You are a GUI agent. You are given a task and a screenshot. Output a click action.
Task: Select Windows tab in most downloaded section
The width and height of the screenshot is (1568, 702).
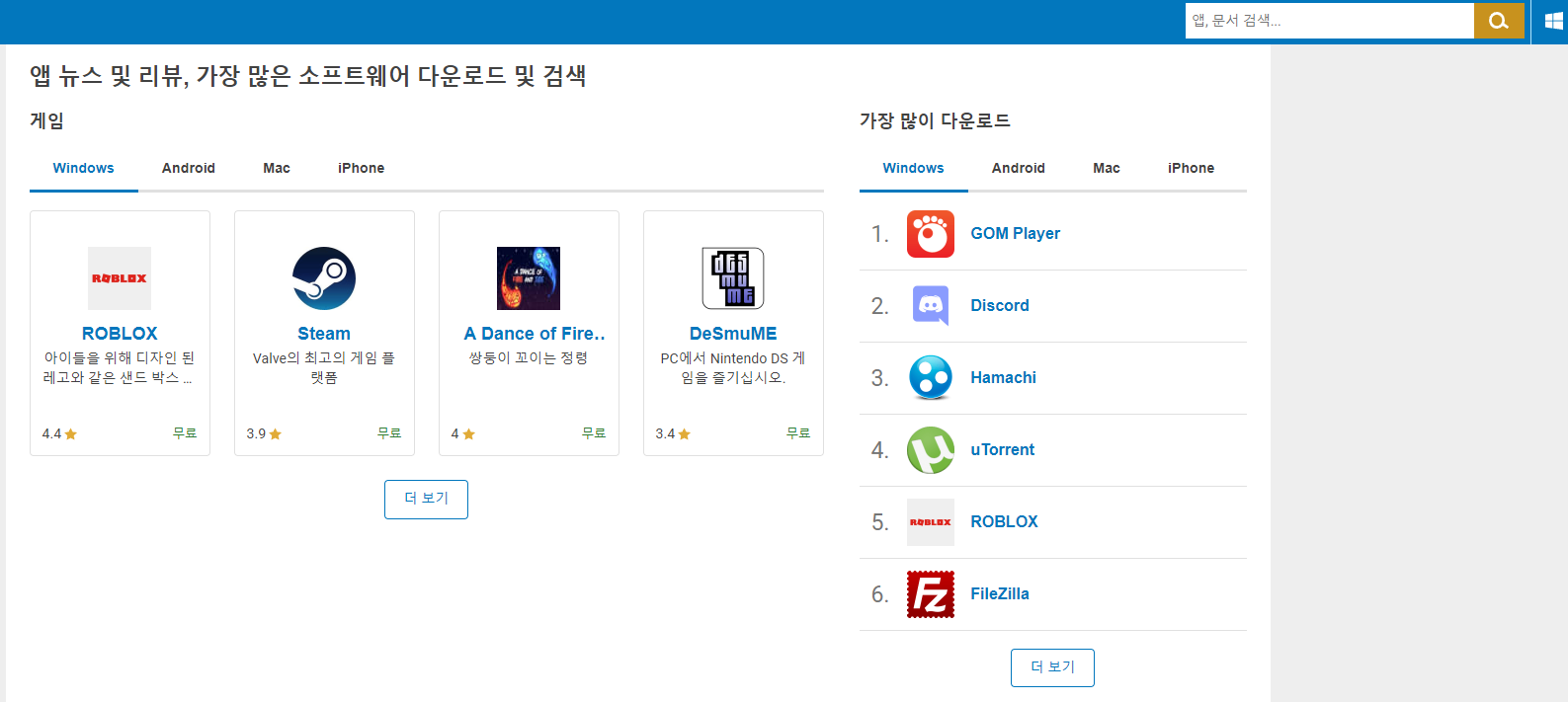914,168
